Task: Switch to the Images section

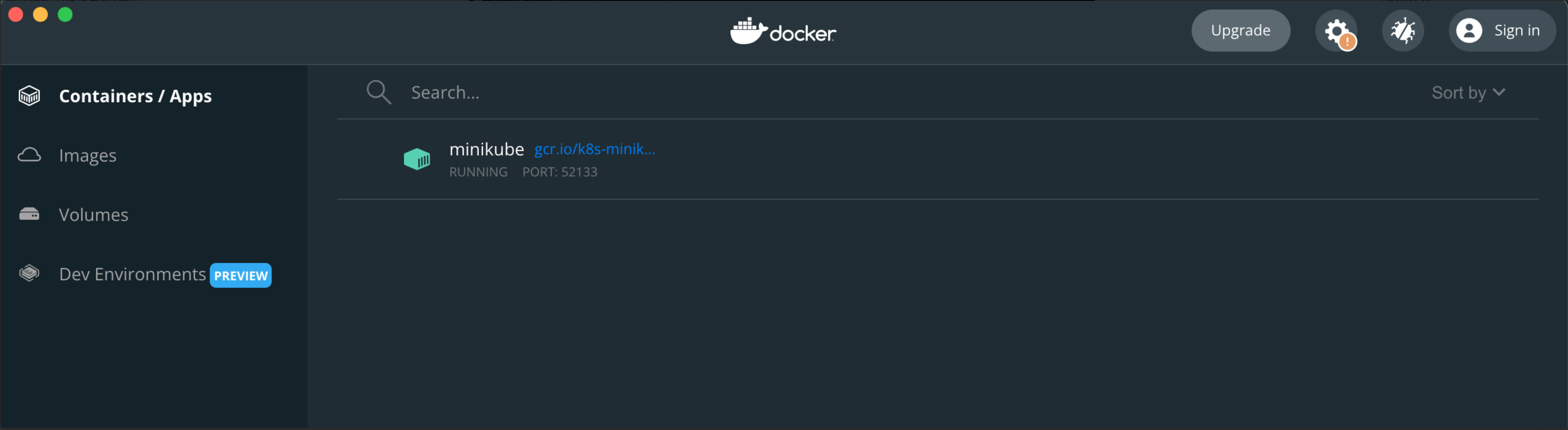Action: [x=88, y=155]
